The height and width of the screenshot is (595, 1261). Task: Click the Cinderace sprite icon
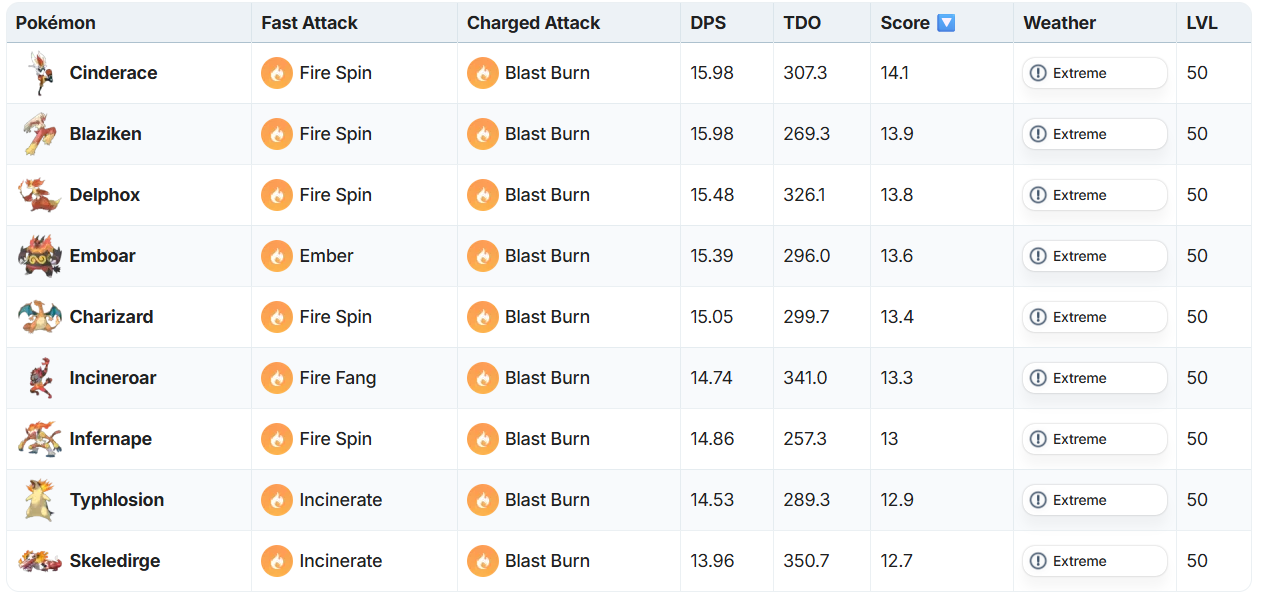[38, 73]
